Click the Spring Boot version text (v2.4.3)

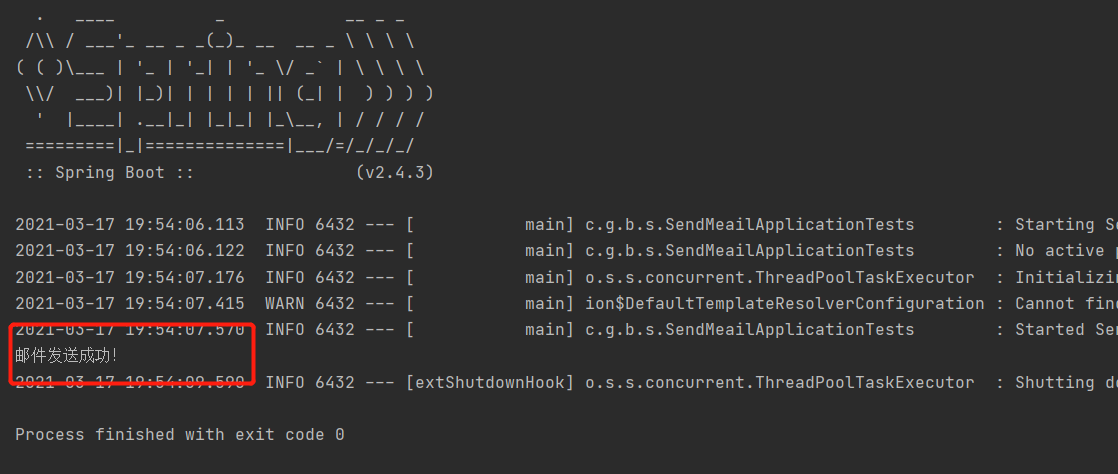[394, 172]
